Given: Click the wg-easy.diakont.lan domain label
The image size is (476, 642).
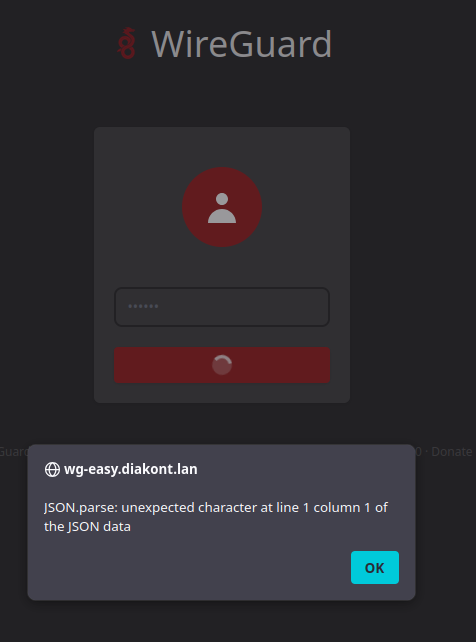Looking at the screenshot, I should click(x=131, y=469).
